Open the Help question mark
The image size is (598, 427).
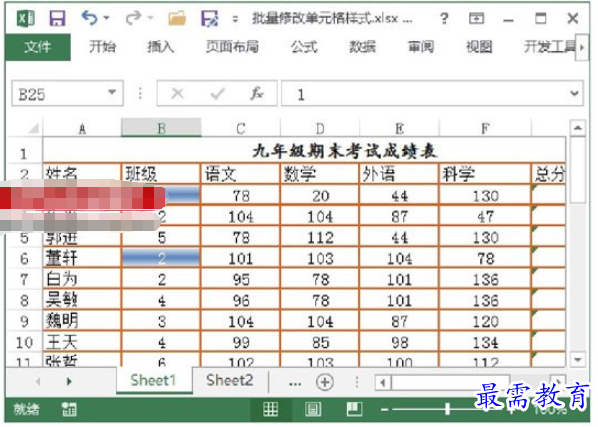pyautogui.click(x=444, y=18)
